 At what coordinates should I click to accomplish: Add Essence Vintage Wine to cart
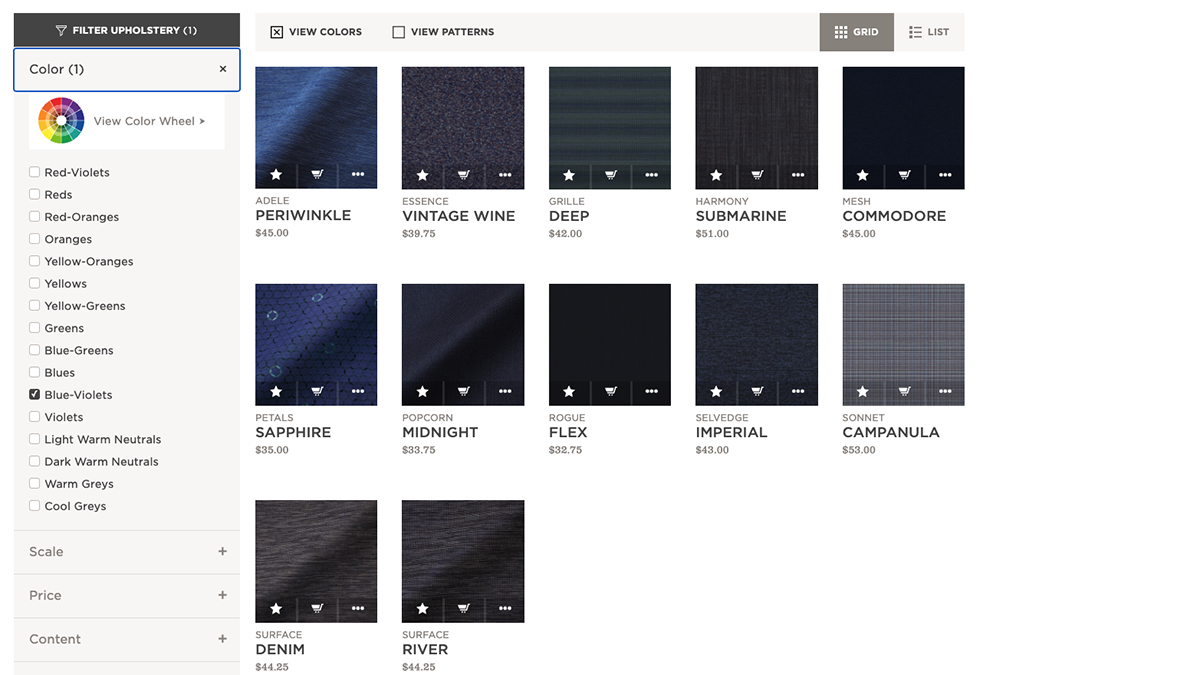(x=464, y=175)
